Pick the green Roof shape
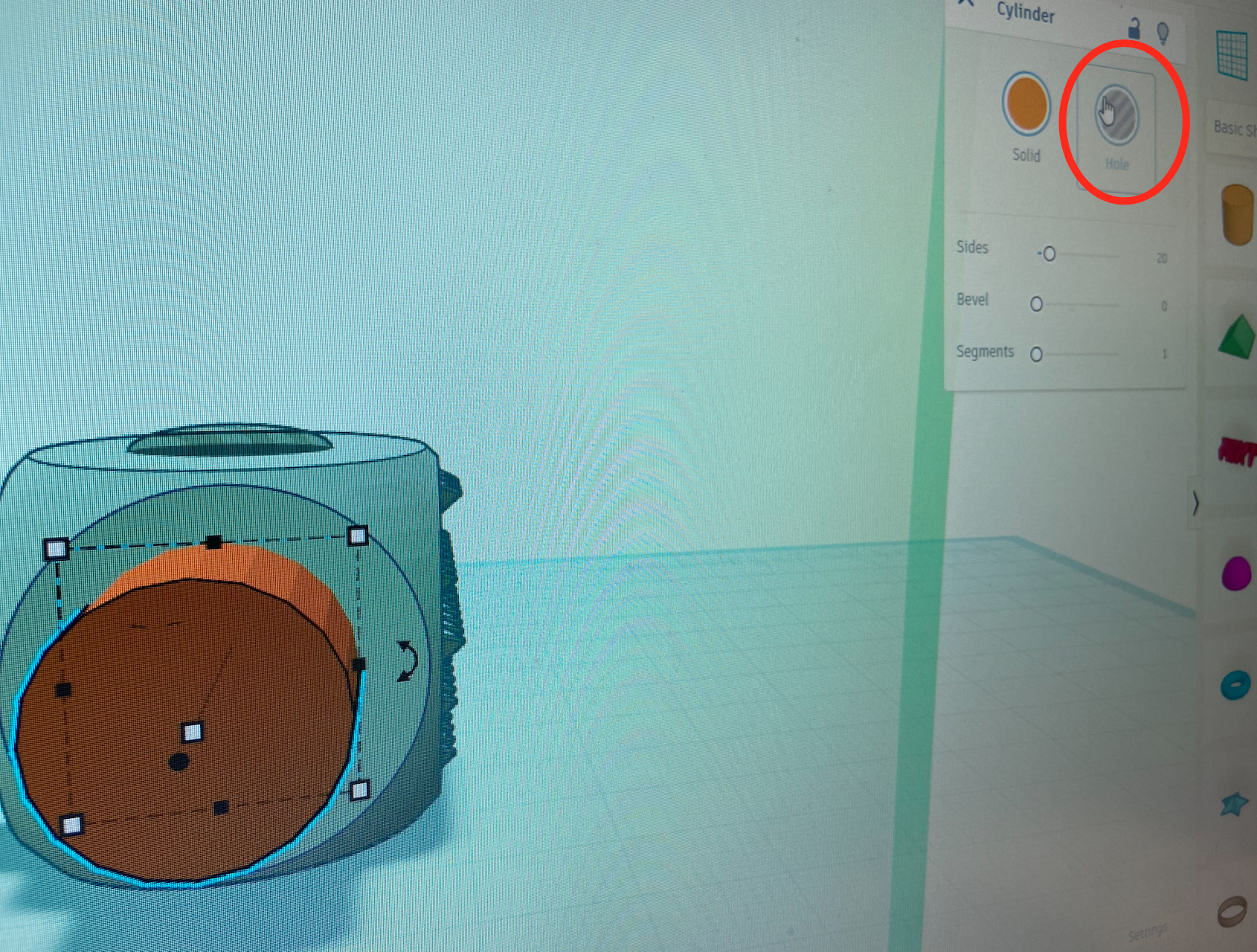 pyautogui.click(x=1238, y=337)
